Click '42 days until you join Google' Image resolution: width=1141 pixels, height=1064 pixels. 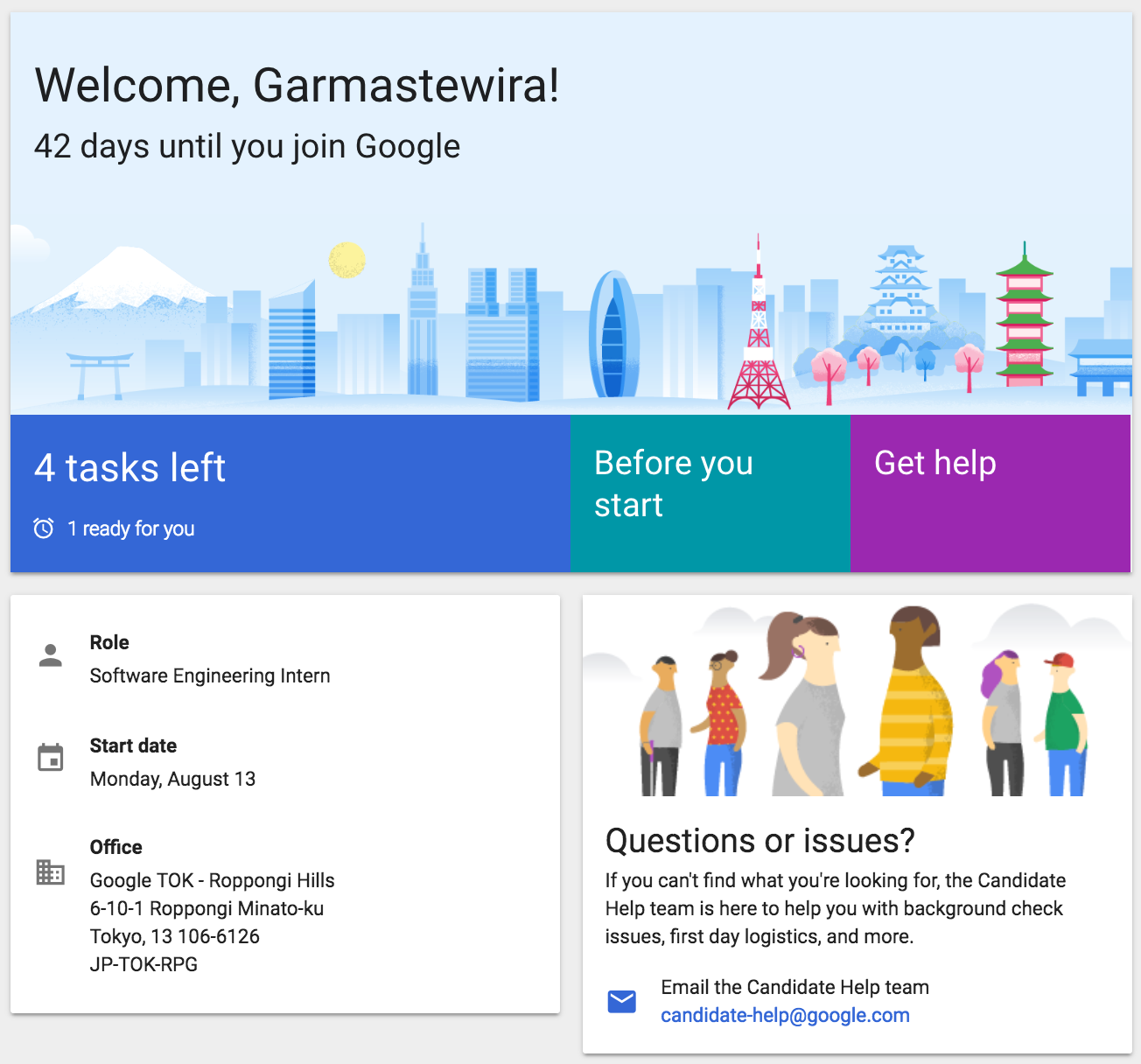[x=247, y=146]
